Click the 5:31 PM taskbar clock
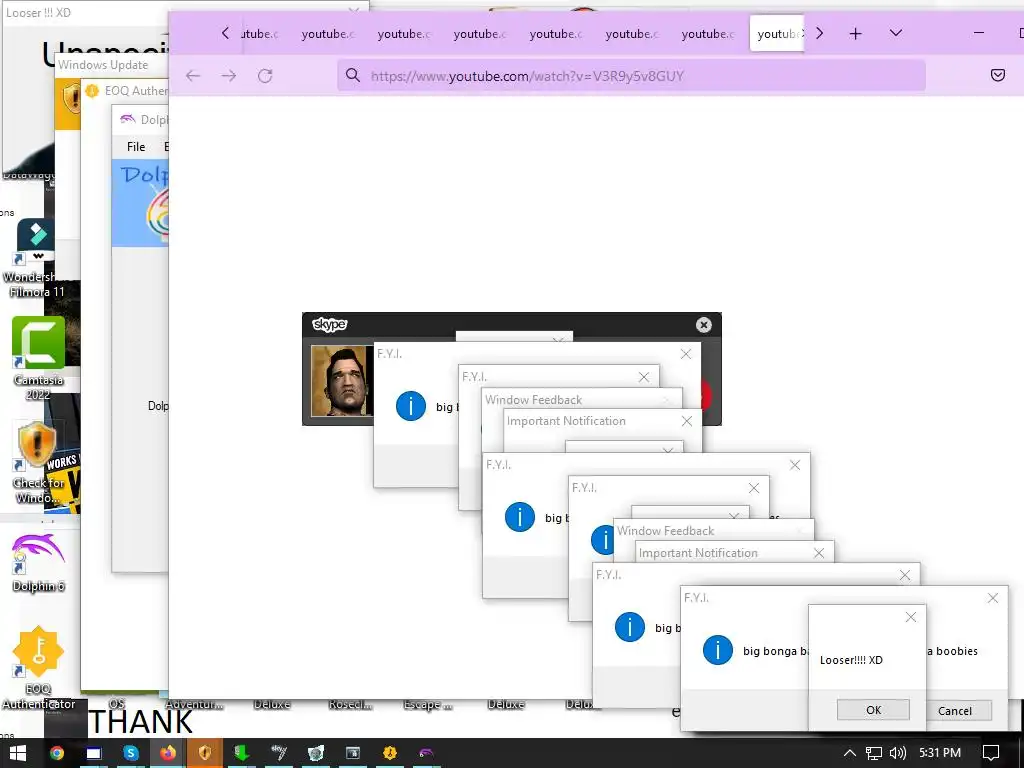 tap(940, 753)
